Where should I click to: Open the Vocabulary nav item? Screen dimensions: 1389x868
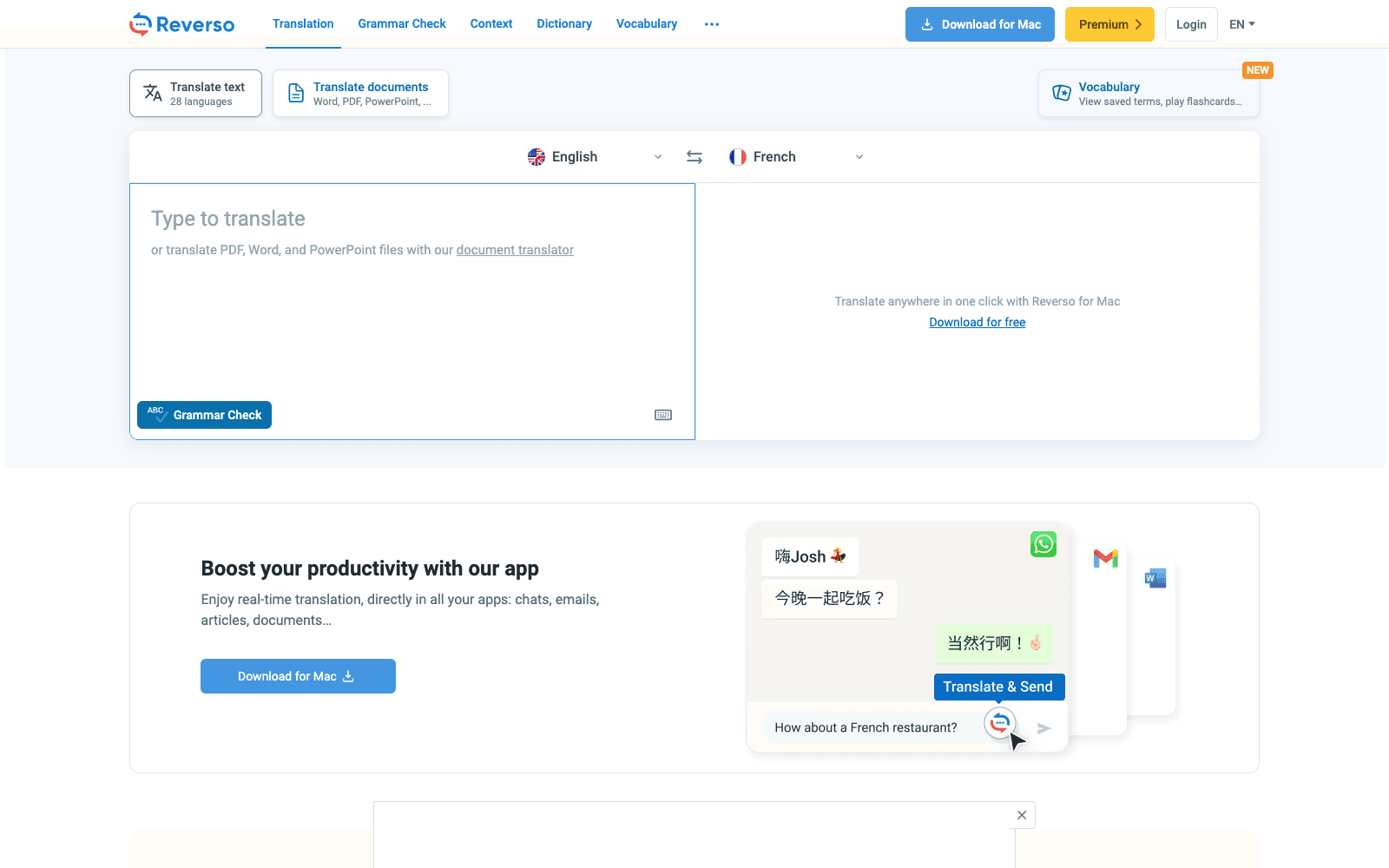point(647,24)
